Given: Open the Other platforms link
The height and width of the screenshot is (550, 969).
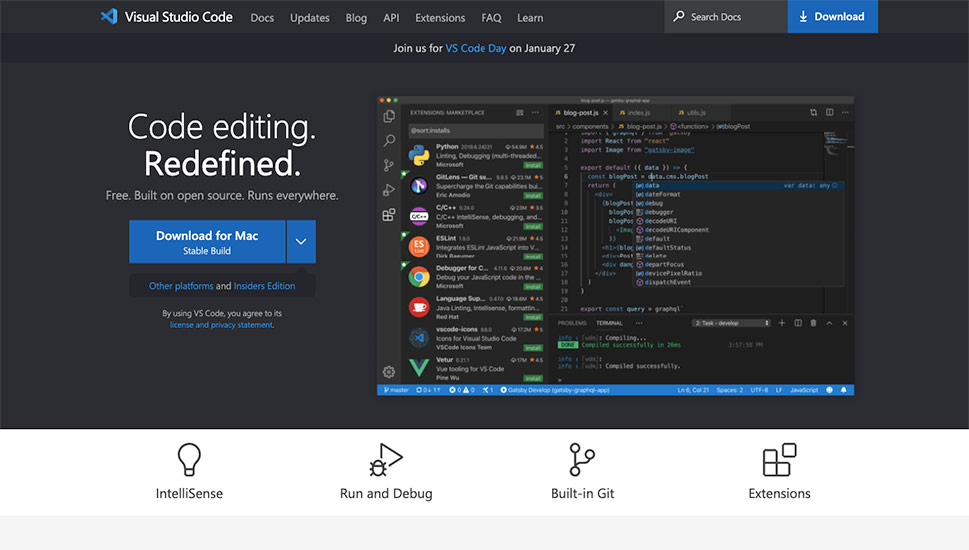Looking at the screenshot, I should click(x=181, y=286).
